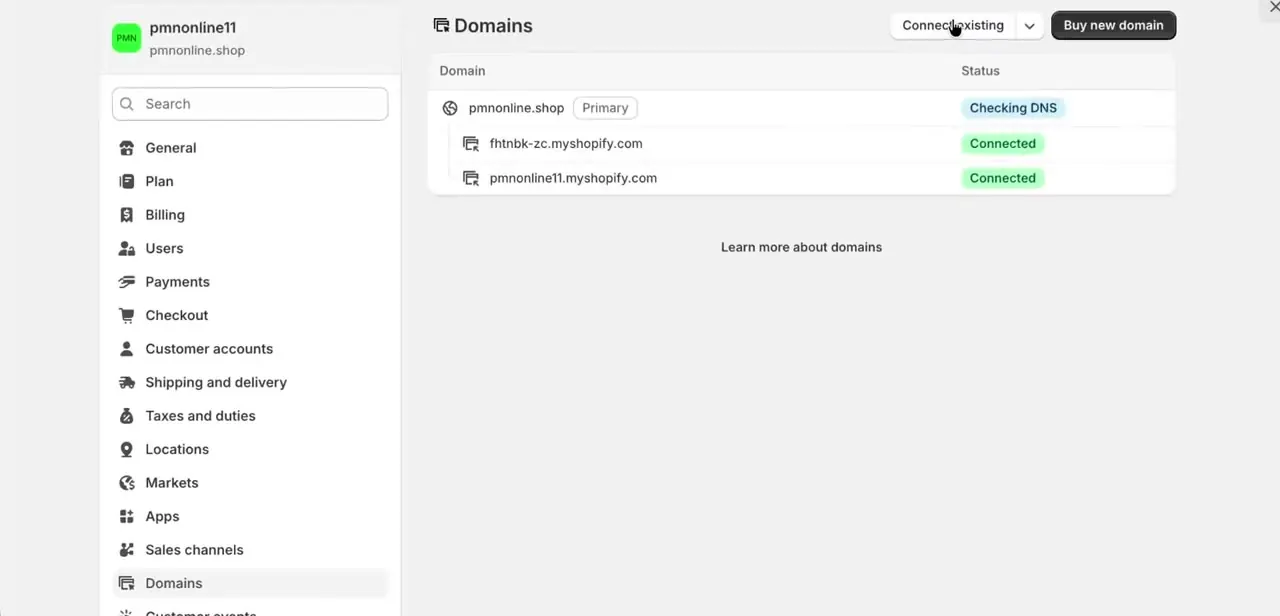
Task: Click the search magnifier icon
Action: [127, 104]
